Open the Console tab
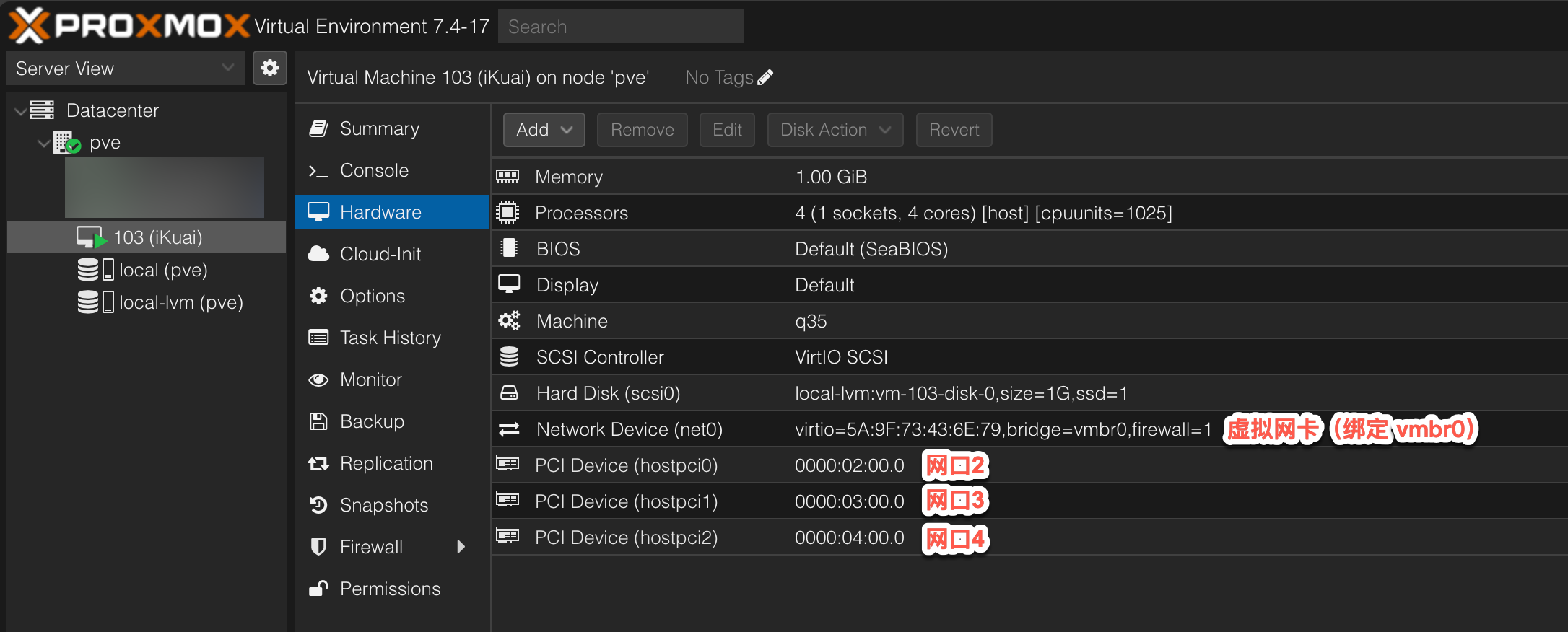This screenshot has width=1568, height=632. (393, 170)
